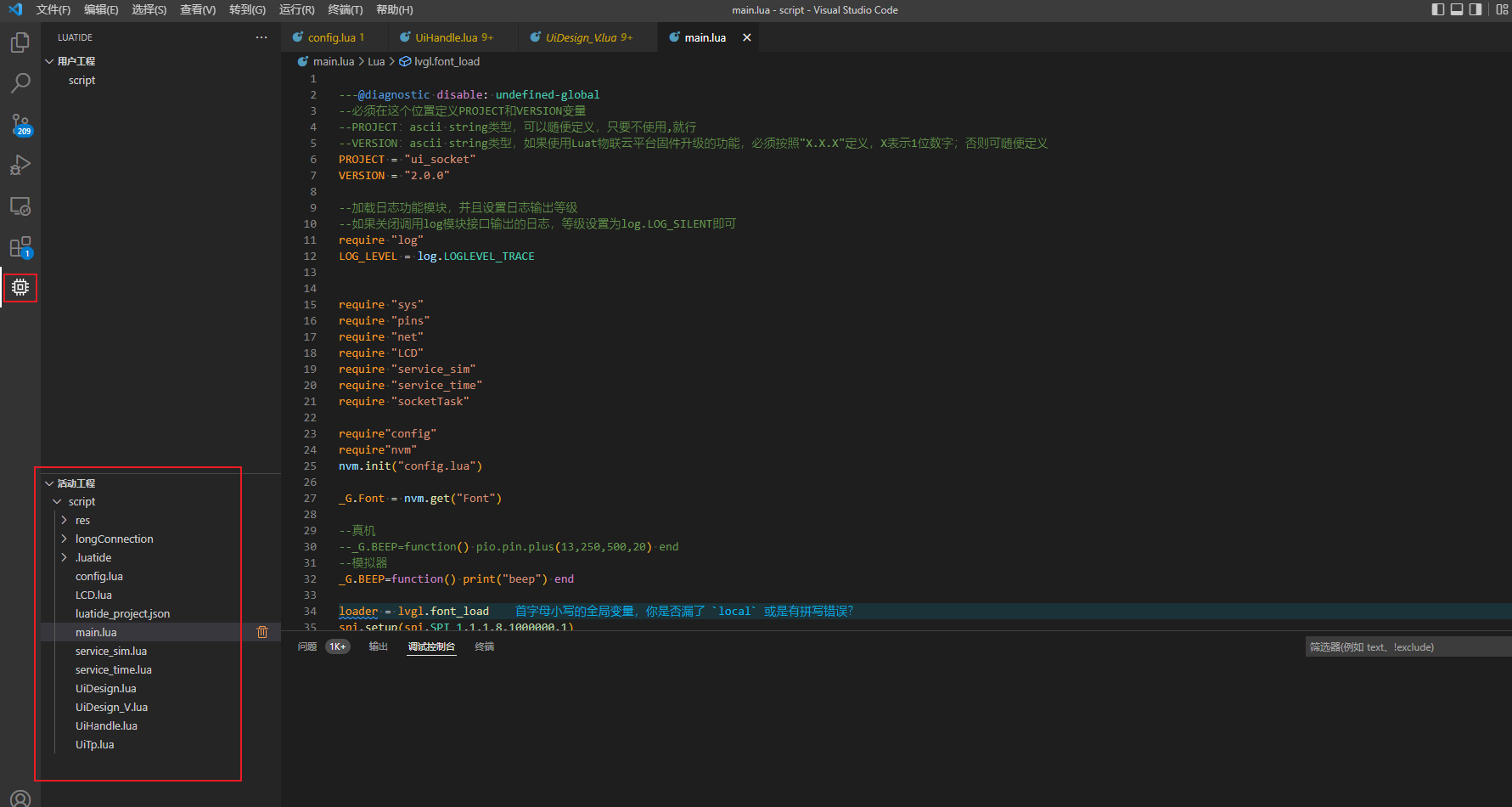Image resolution: width=1512 pixels, height=807 pixels.
Task: Open the Extensions view icon
Action: (x=20, y=247)
